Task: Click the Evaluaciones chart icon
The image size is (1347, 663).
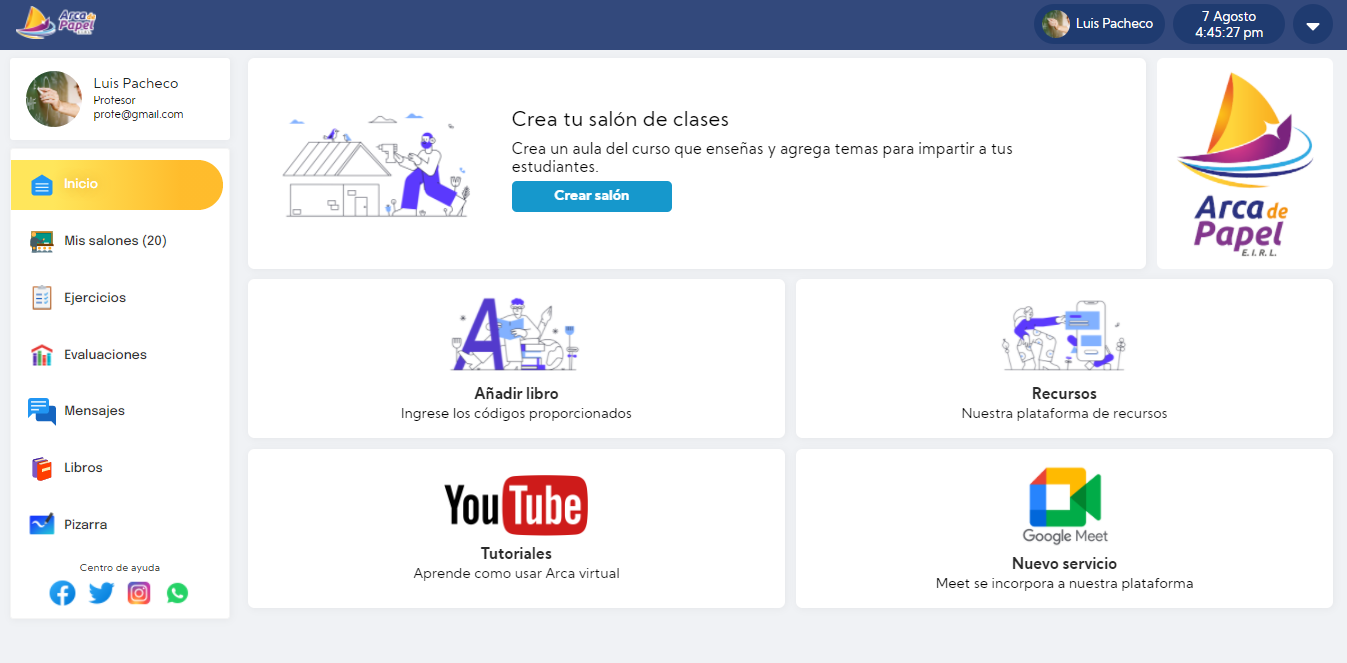Action: point(41,355)
